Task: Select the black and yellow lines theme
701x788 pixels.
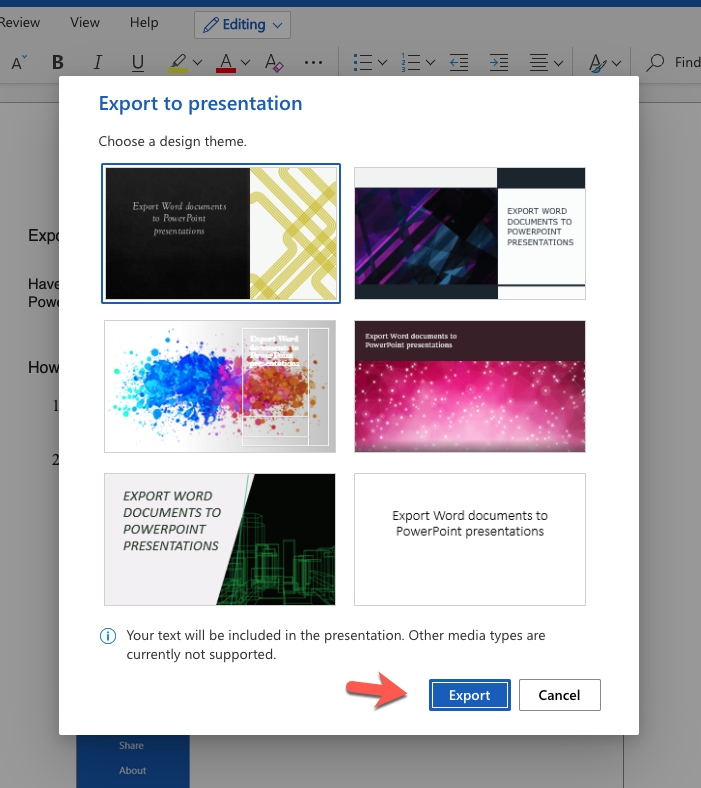Action: tap(221, 233)
